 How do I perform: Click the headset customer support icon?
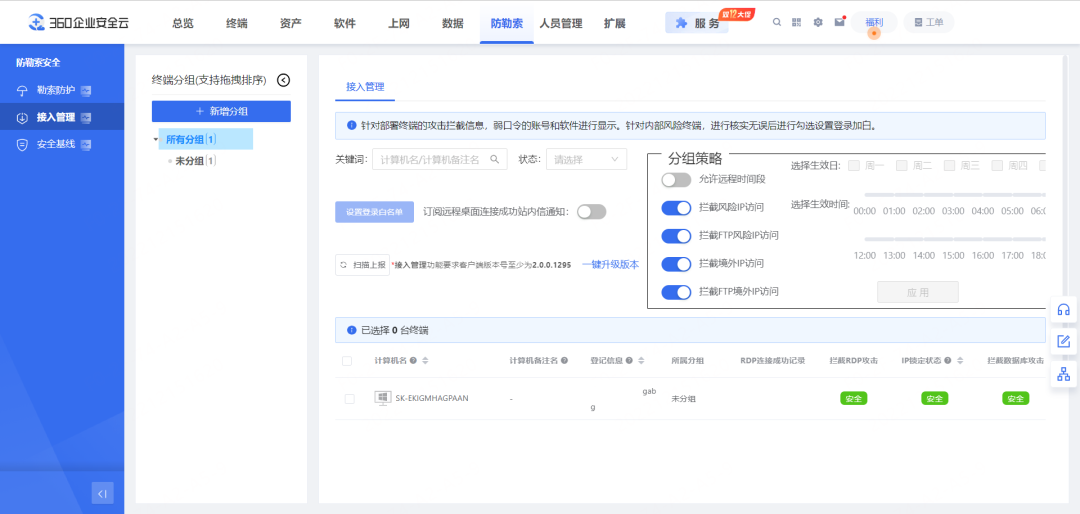click(1063, 309)
